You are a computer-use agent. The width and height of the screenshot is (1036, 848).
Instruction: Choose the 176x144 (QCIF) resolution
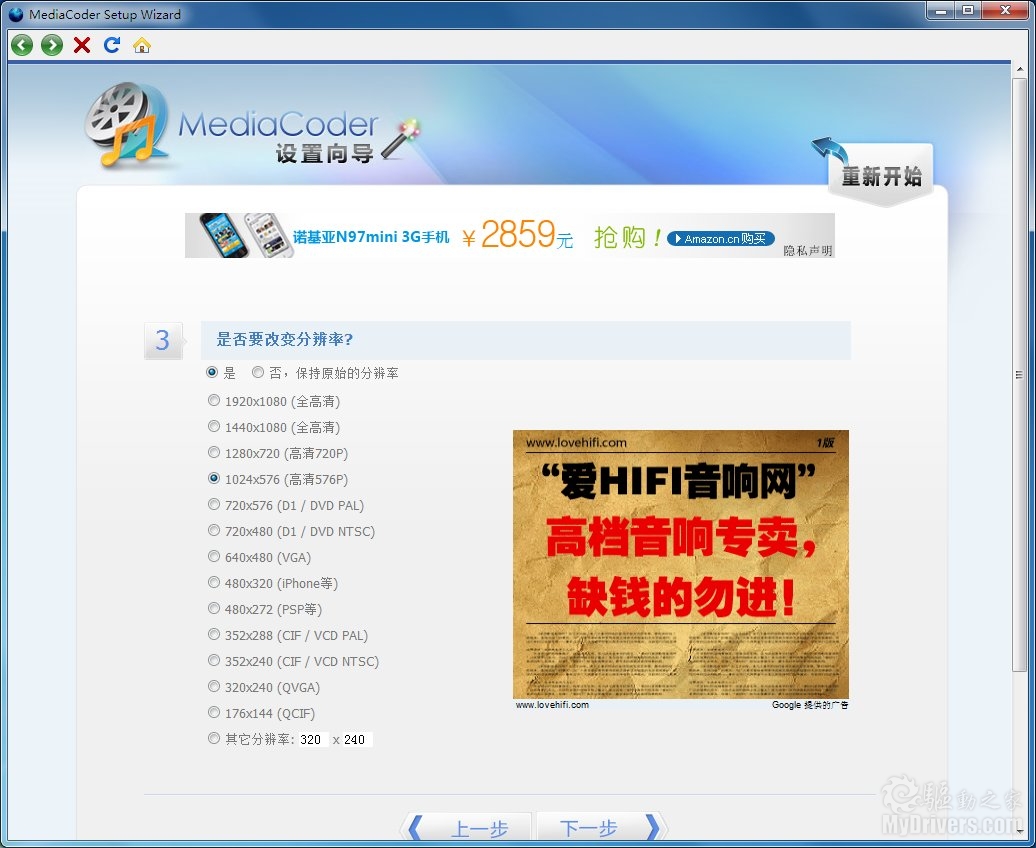[x=213, y=713]
